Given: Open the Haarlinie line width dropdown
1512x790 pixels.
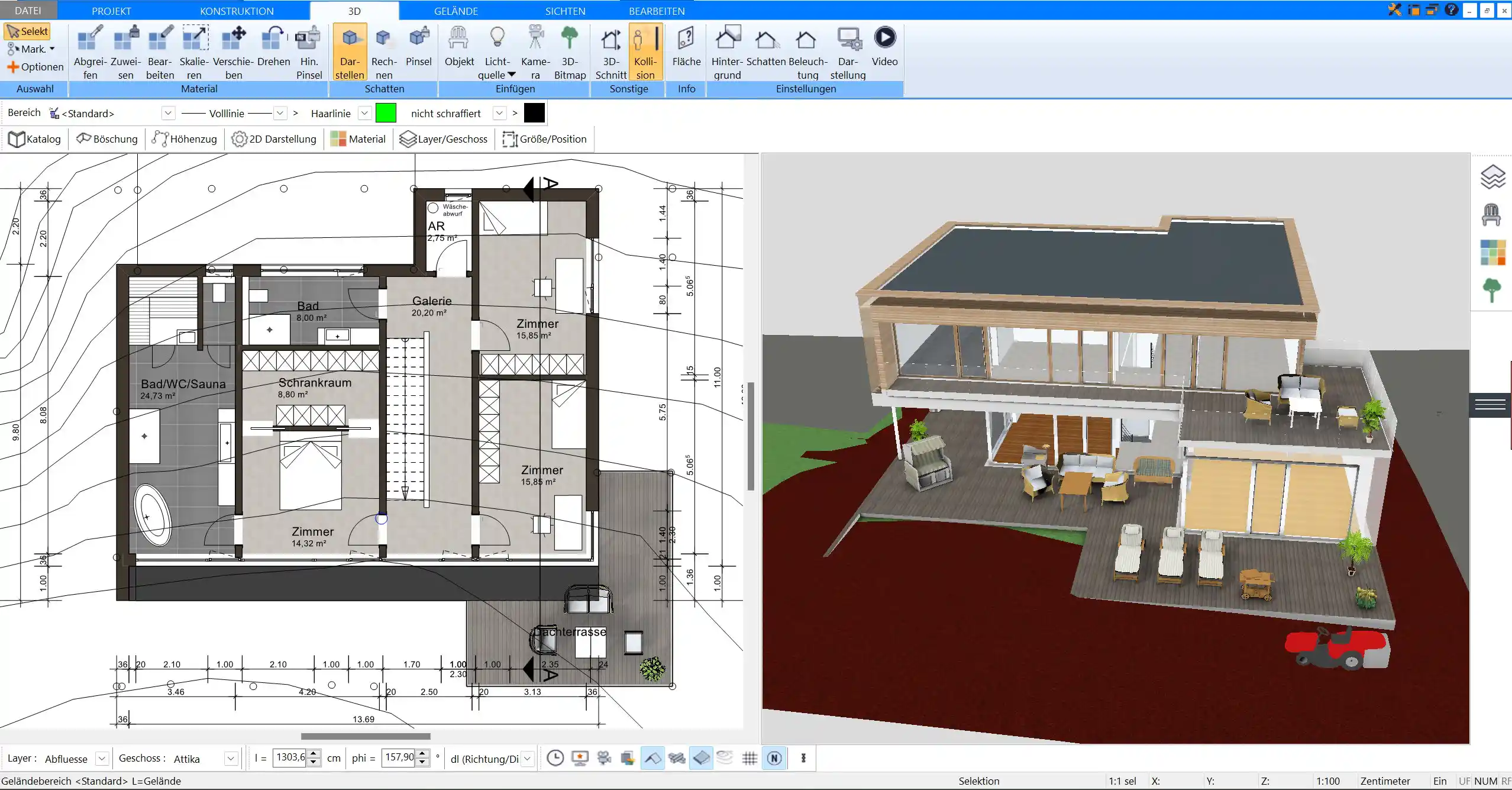Looking at the screenshot, I should click(x=365, y=113).
